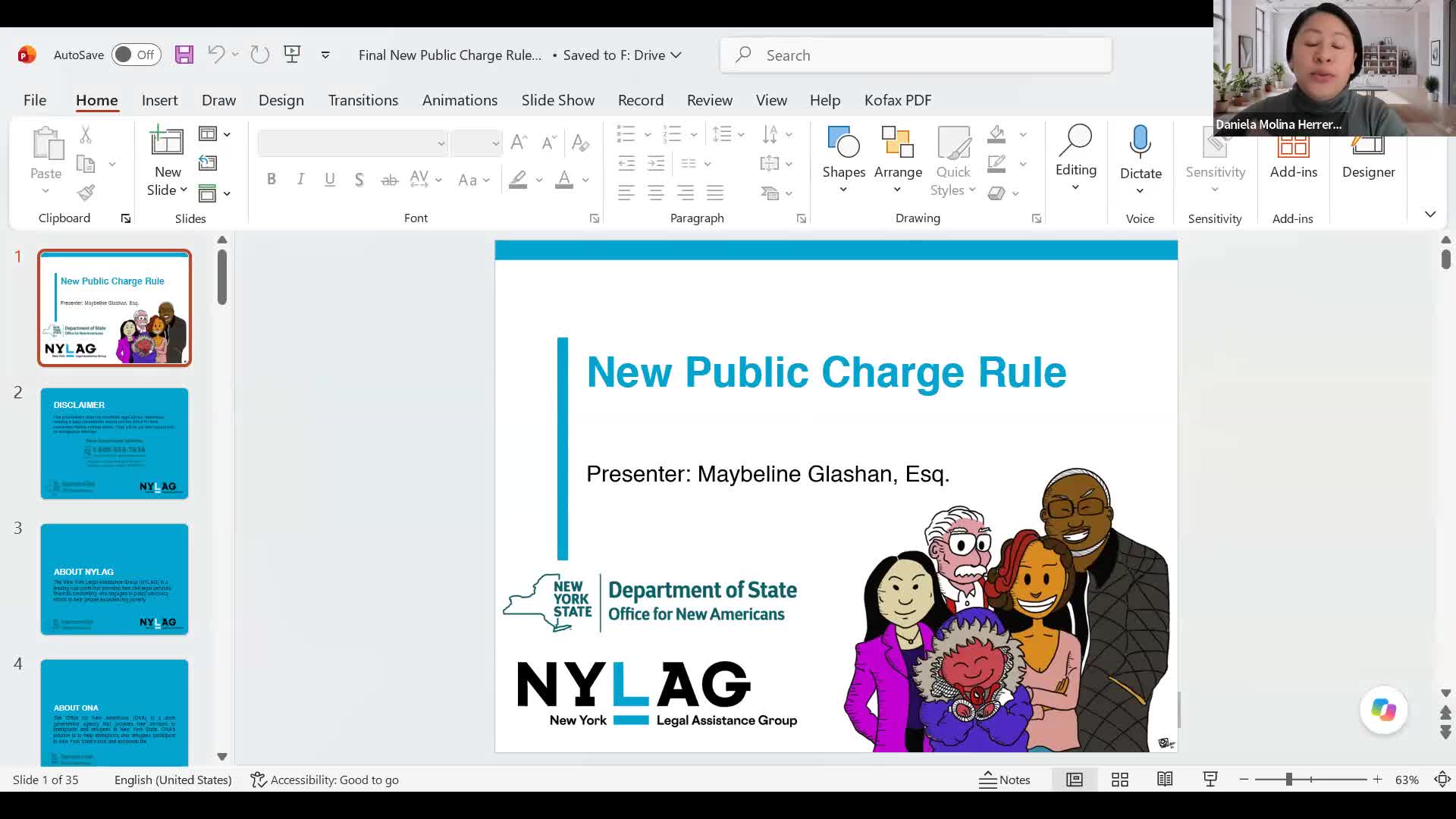Toggle Bold formatting
Screen dimensions: 1456x819
pyautogui.click(x=271, y=180)
